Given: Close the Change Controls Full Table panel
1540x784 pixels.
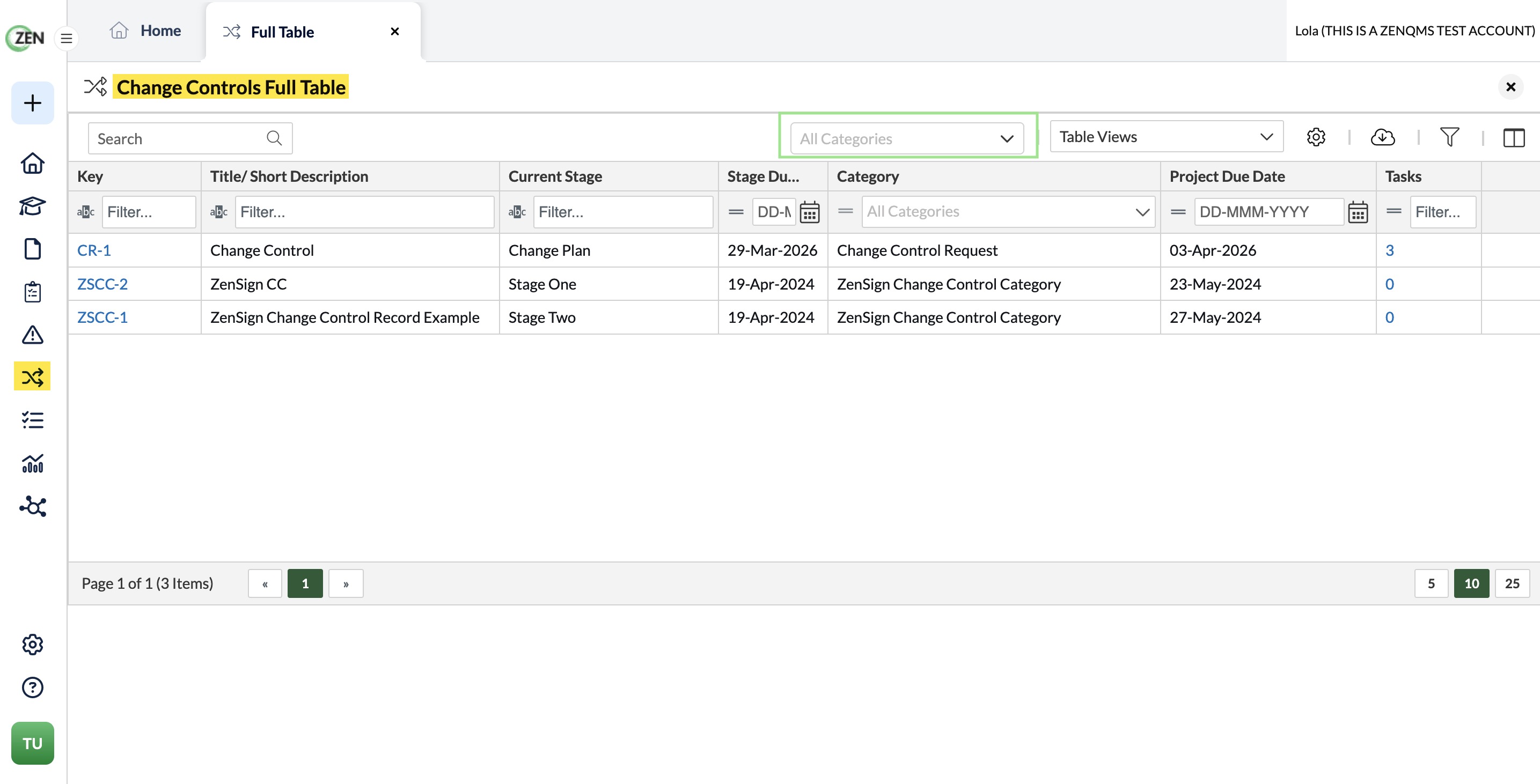Looking at the screenshot, I should [x=1510, y=87].
